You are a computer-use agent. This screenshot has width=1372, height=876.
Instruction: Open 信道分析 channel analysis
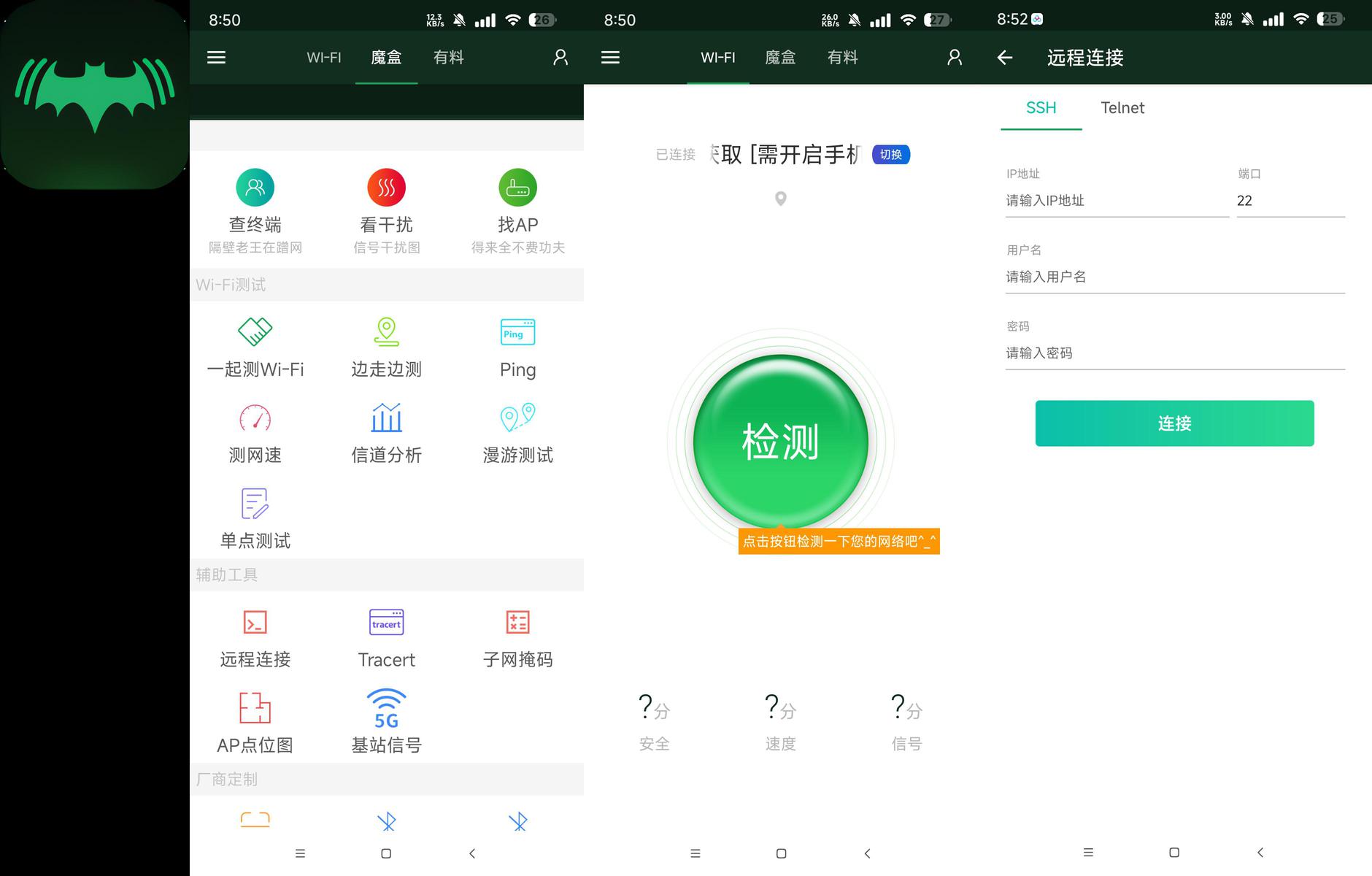386,418
